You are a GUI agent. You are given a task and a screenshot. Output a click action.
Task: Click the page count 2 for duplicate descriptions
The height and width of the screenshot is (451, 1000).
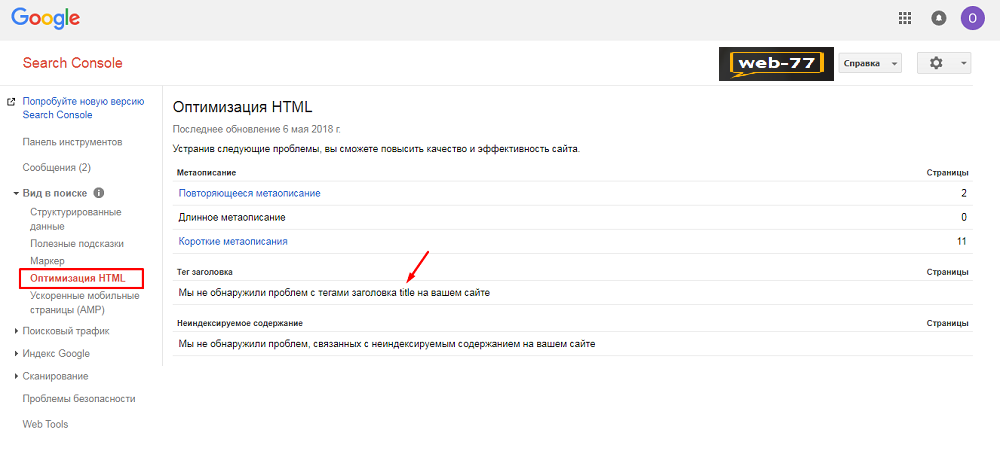pos(964,193)
